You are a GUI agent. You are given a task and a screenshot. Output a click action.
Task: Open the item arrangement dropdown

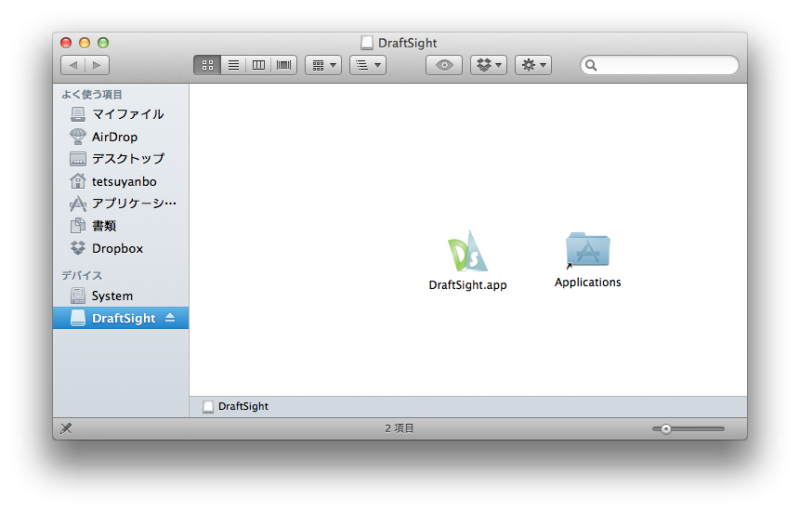(x=323, y=65)
